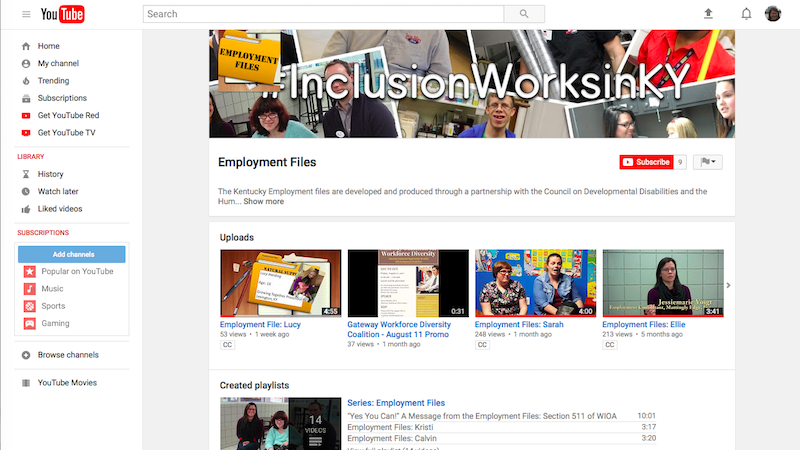Play the Workforce Diversity thumbnail
Viewport: 800px width, 450px height.
pos(408,283)
